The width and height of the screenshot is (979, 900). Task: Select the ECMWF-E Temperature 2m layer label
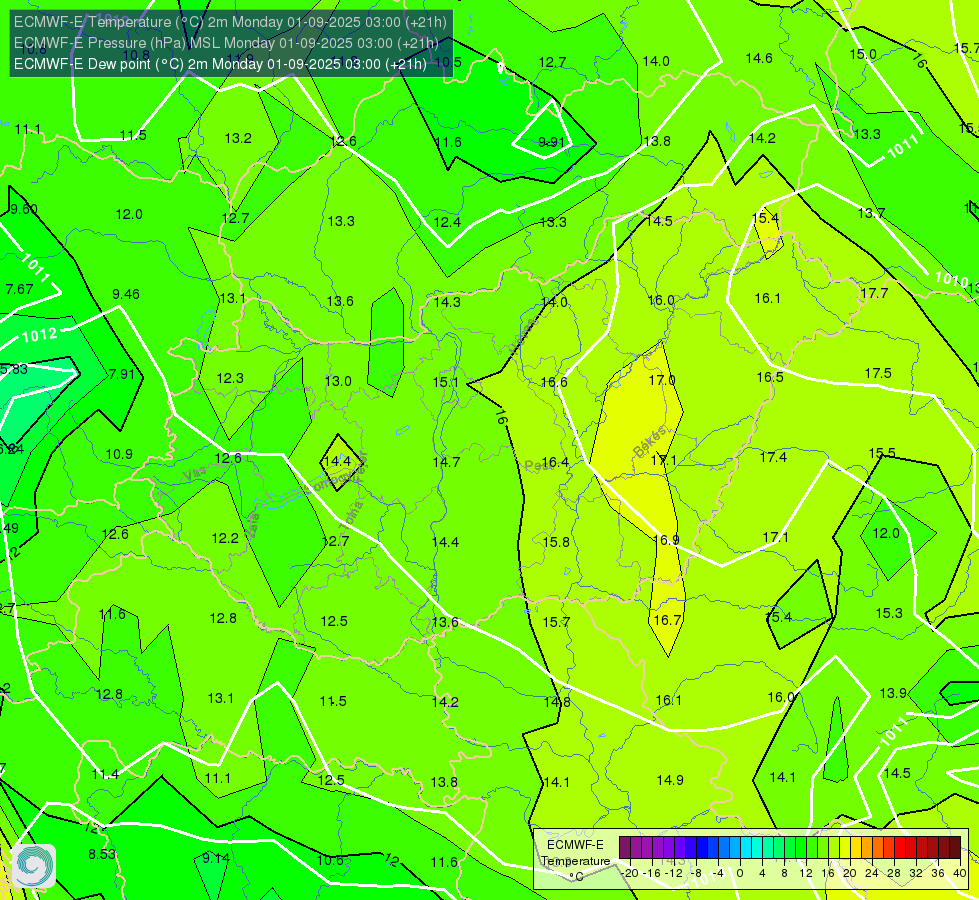coord(230,22)
